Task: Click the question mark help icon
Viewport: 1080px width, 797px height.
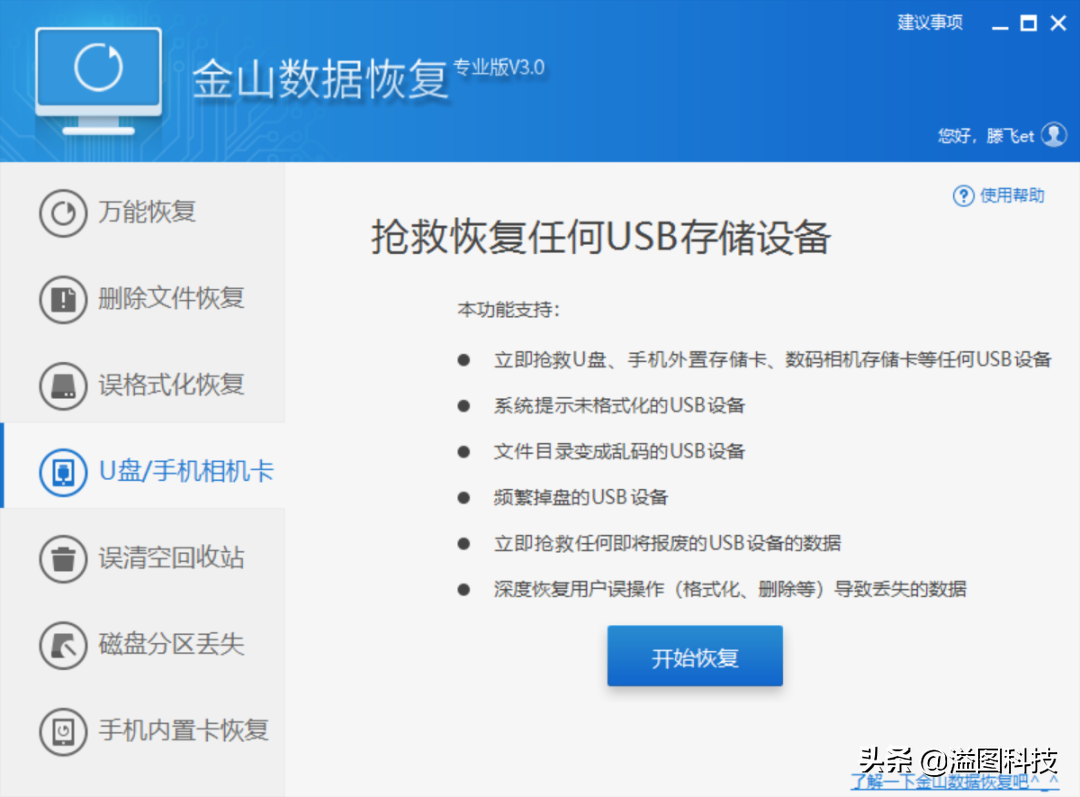Action: pyautogui.click(x=963, y=196)
